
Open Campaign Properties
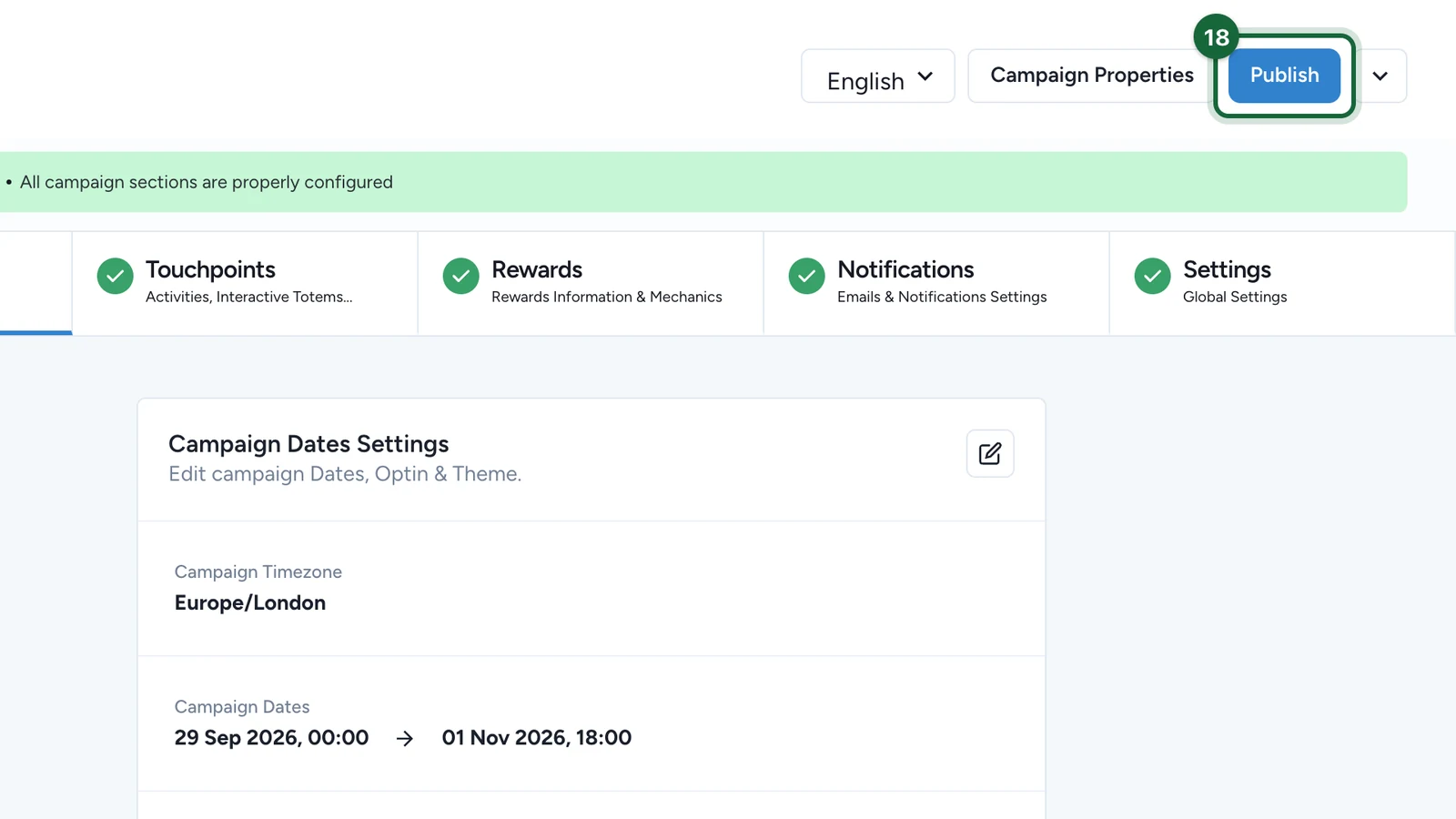(1092, 76)
